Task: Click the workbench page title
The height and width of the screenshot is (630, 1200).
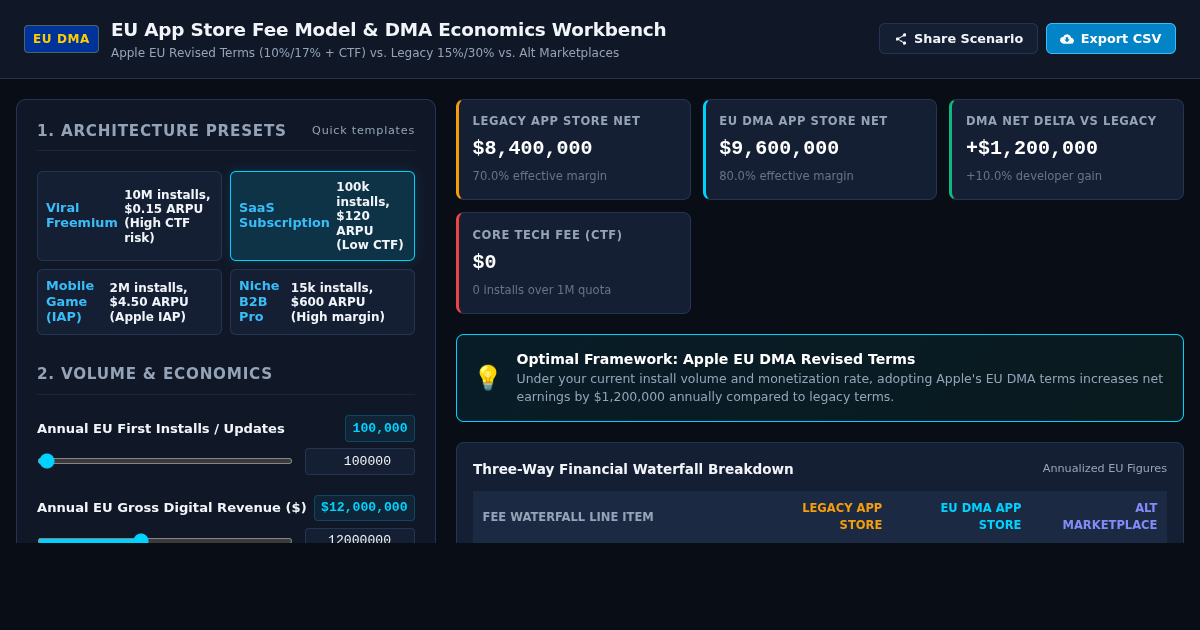Action: click(x=388, y=30)
